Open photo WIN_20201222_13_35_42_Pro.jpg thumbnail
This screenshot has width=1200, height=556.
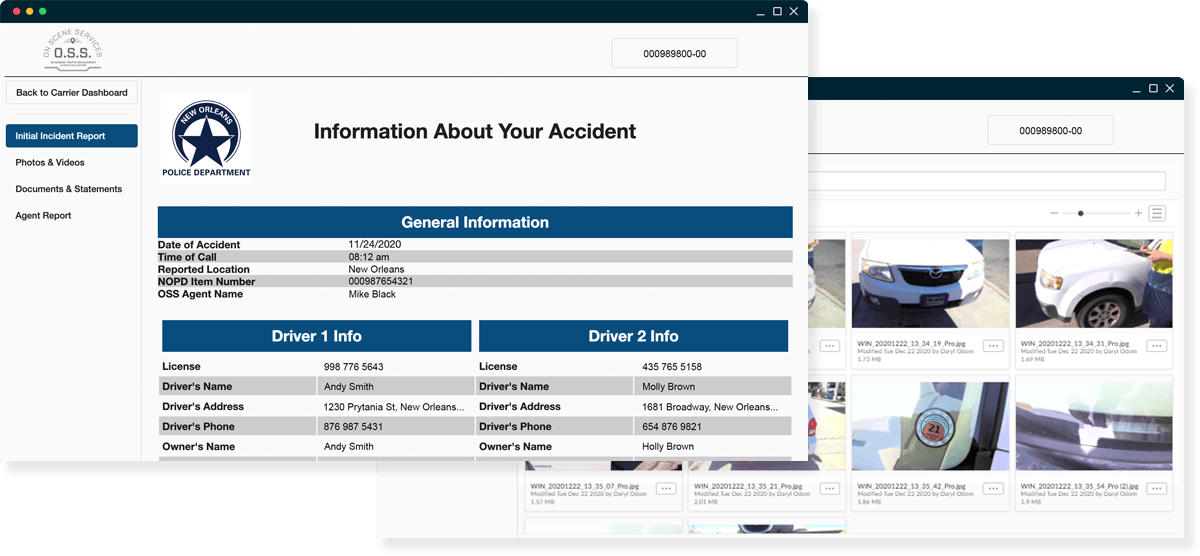(x=930, y=425)
